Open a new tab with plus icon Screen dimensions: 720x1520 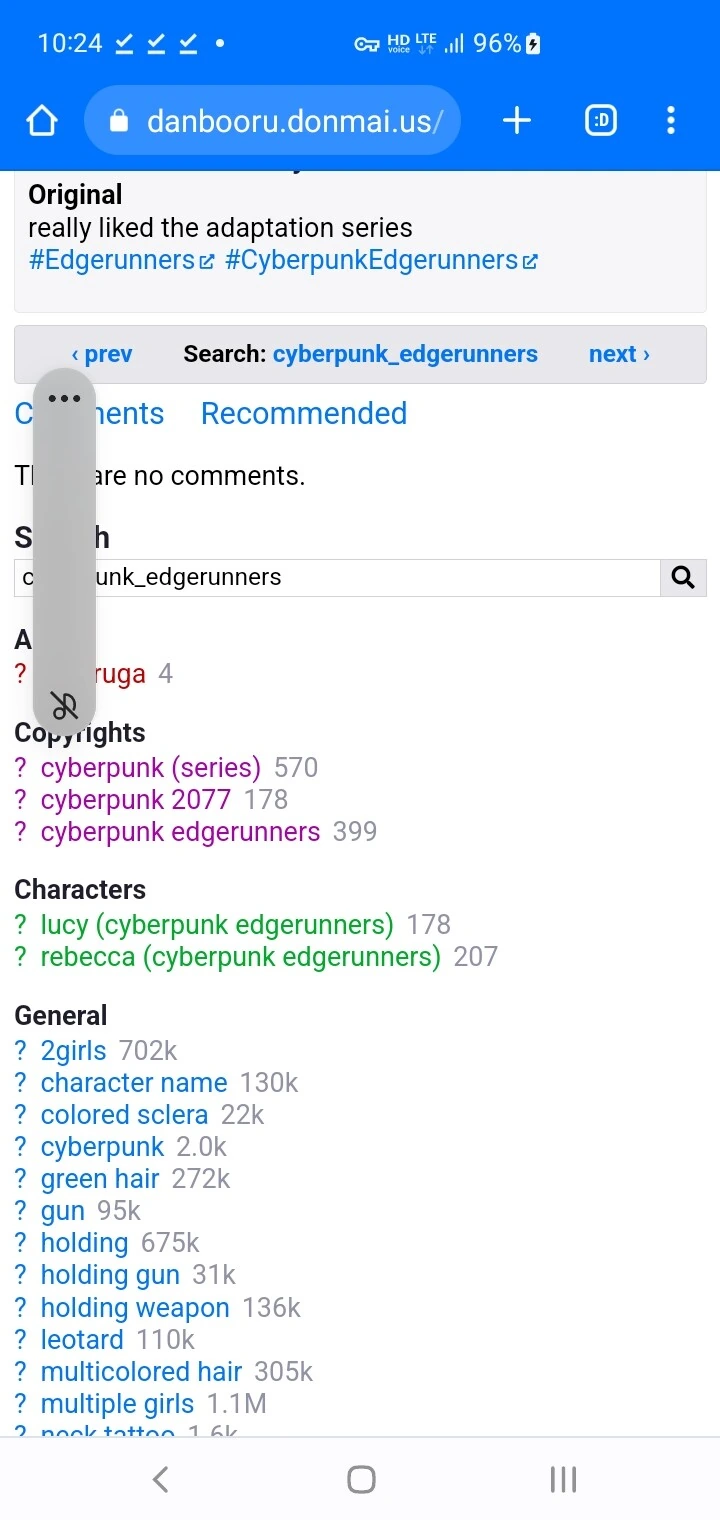point(516,121)
